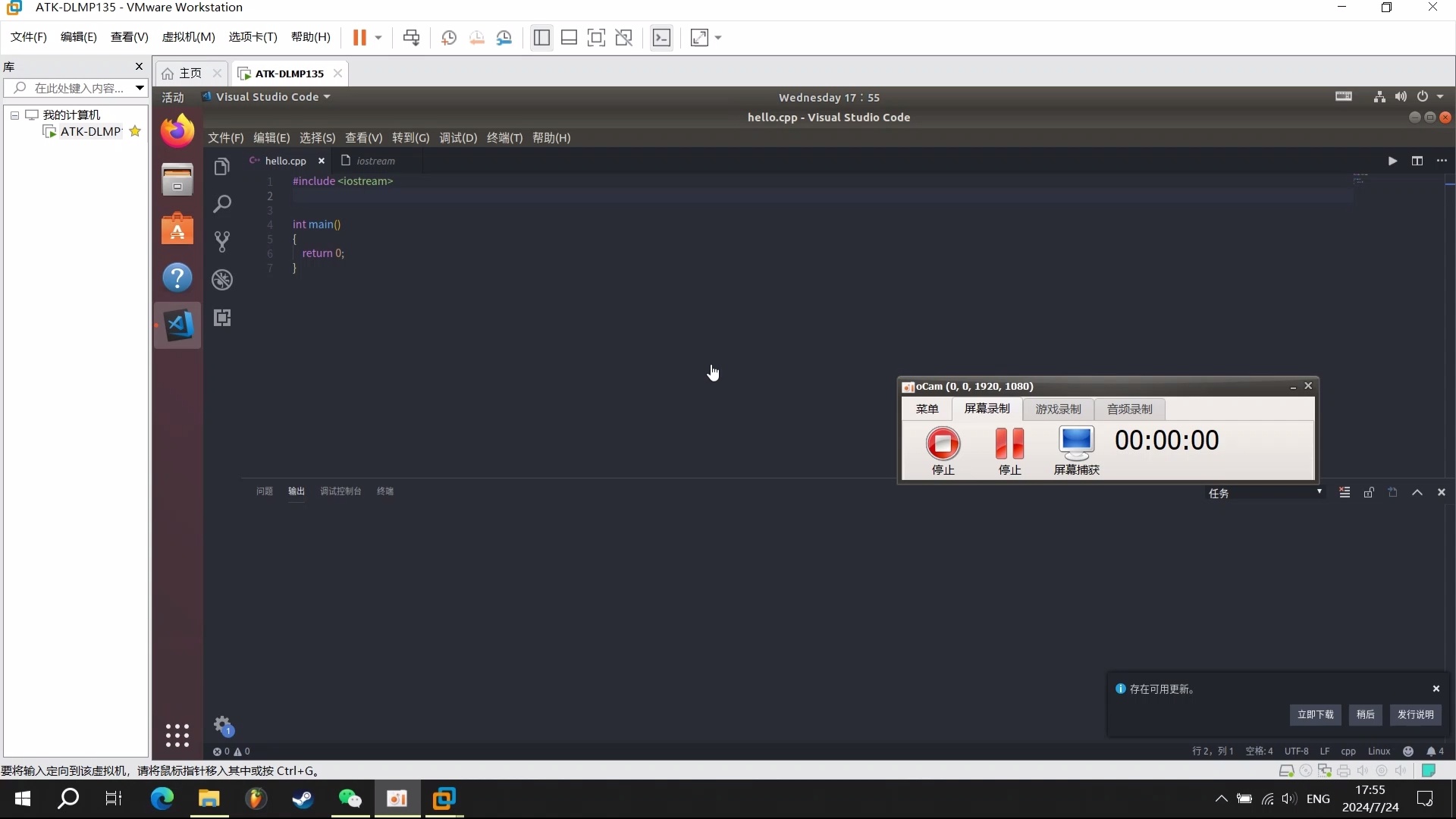Viewport: 1456px width, 819px height.
Task: Open the VS Code Explorer sidebar icon
Action: (x=221, y=167)
